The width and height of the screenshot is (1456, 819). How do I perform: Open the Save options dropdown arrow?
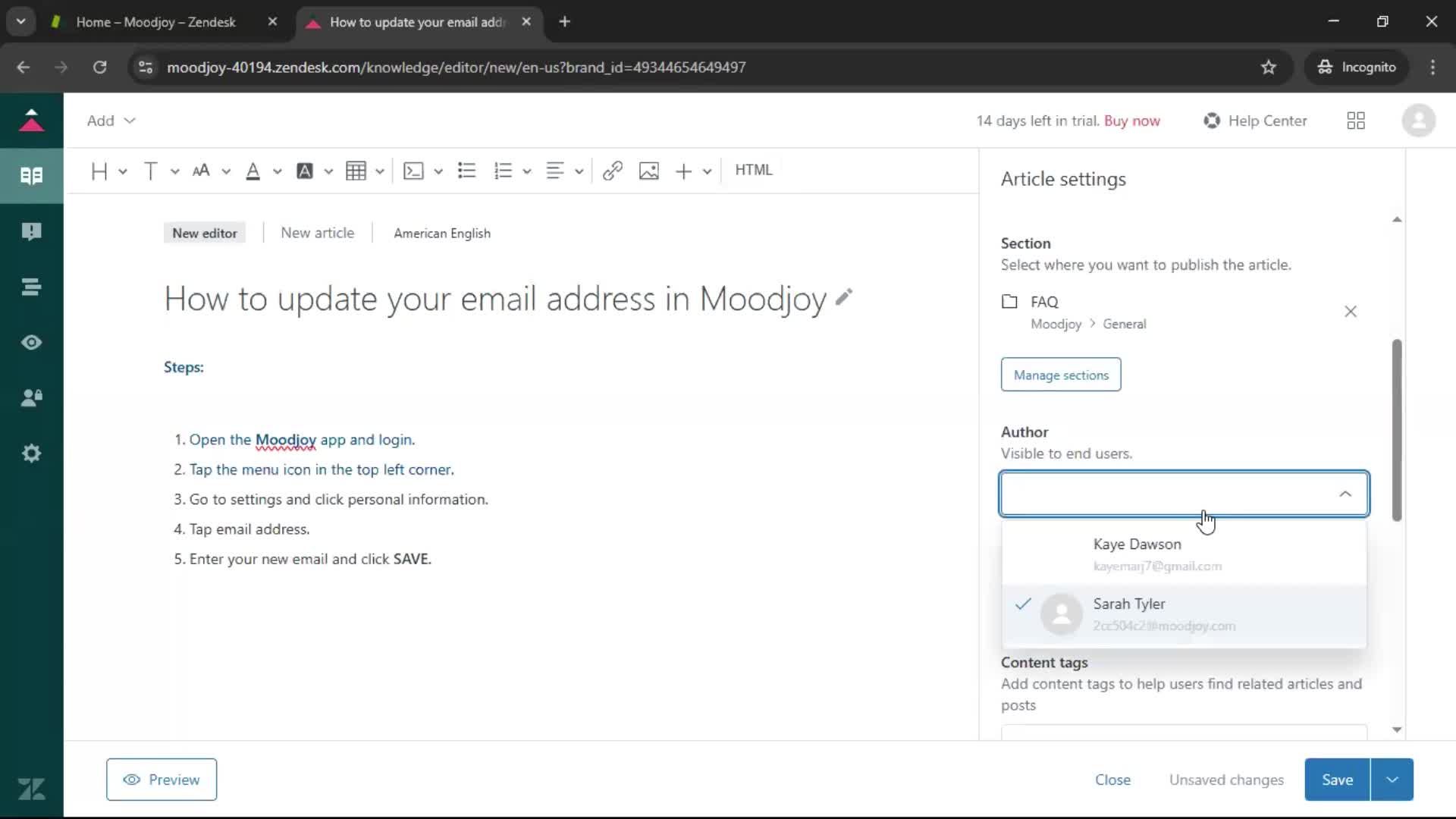[x=1392, y=780]
